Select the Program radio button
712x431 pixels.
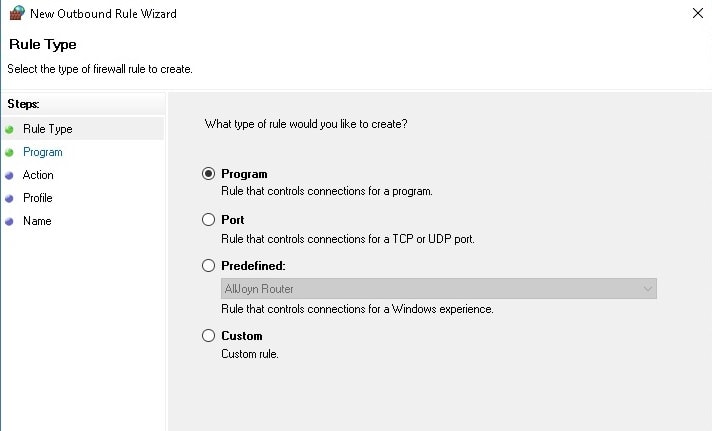[x=208, y=173]
